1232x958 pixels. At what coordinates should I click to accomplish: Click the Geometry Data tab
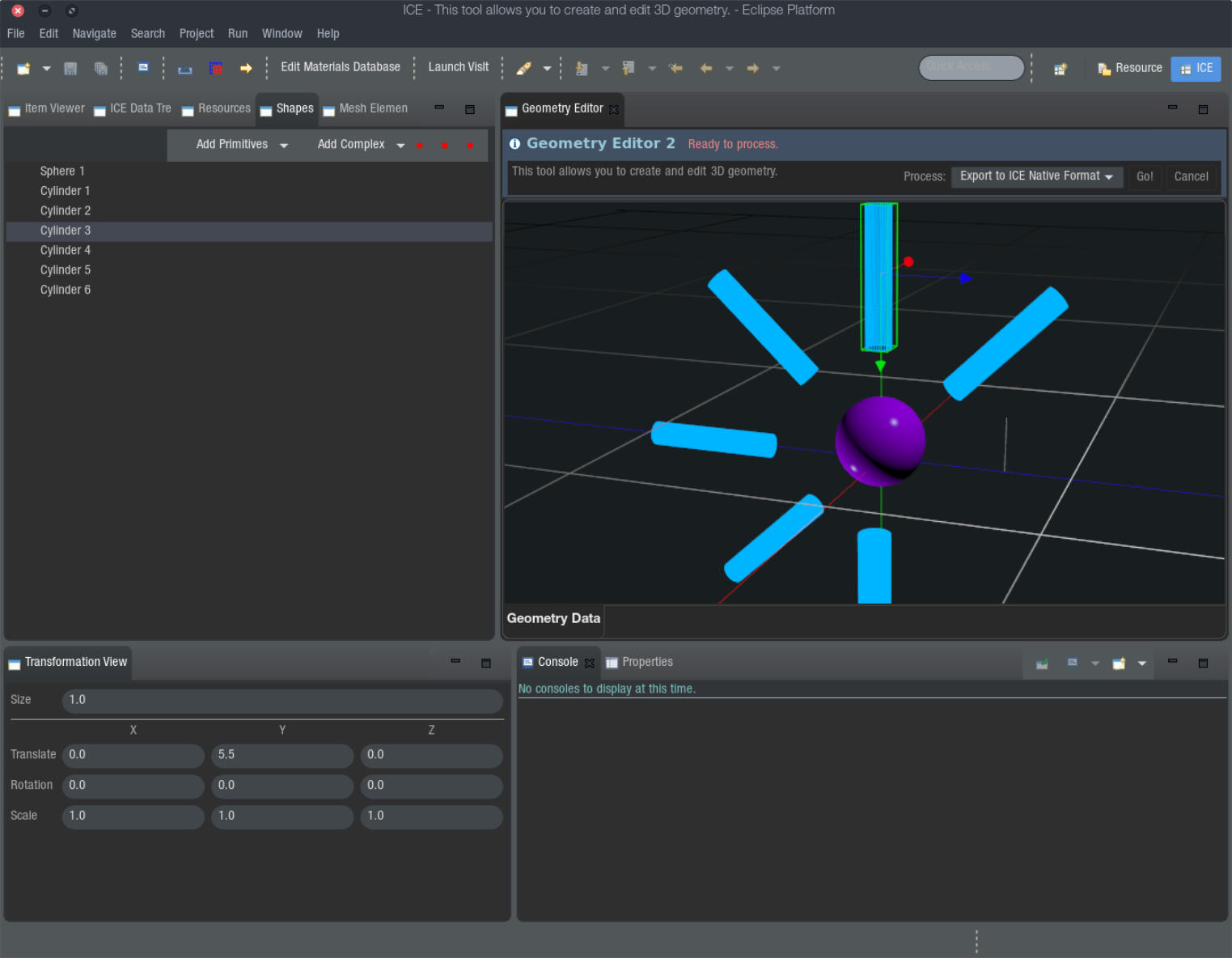coord(553,618)
